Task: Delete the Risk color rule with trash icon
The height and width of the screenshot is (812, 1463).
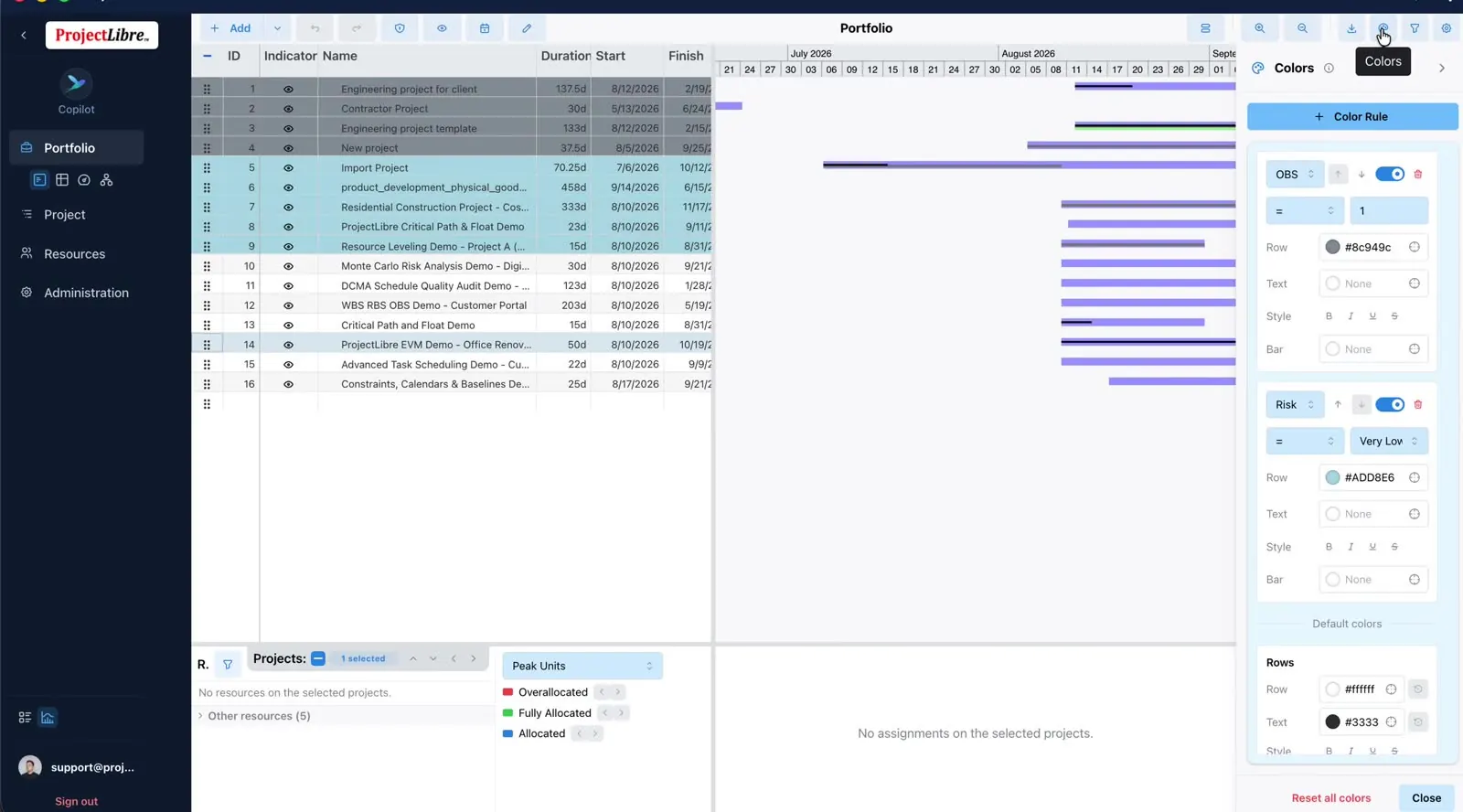Action: click(1418, 405)
